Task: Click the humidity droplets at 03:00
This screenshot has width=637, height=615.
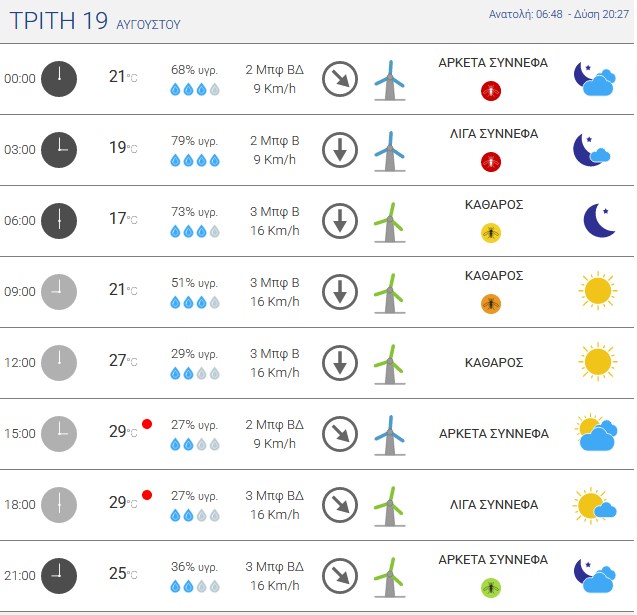Action: [195, 160]
